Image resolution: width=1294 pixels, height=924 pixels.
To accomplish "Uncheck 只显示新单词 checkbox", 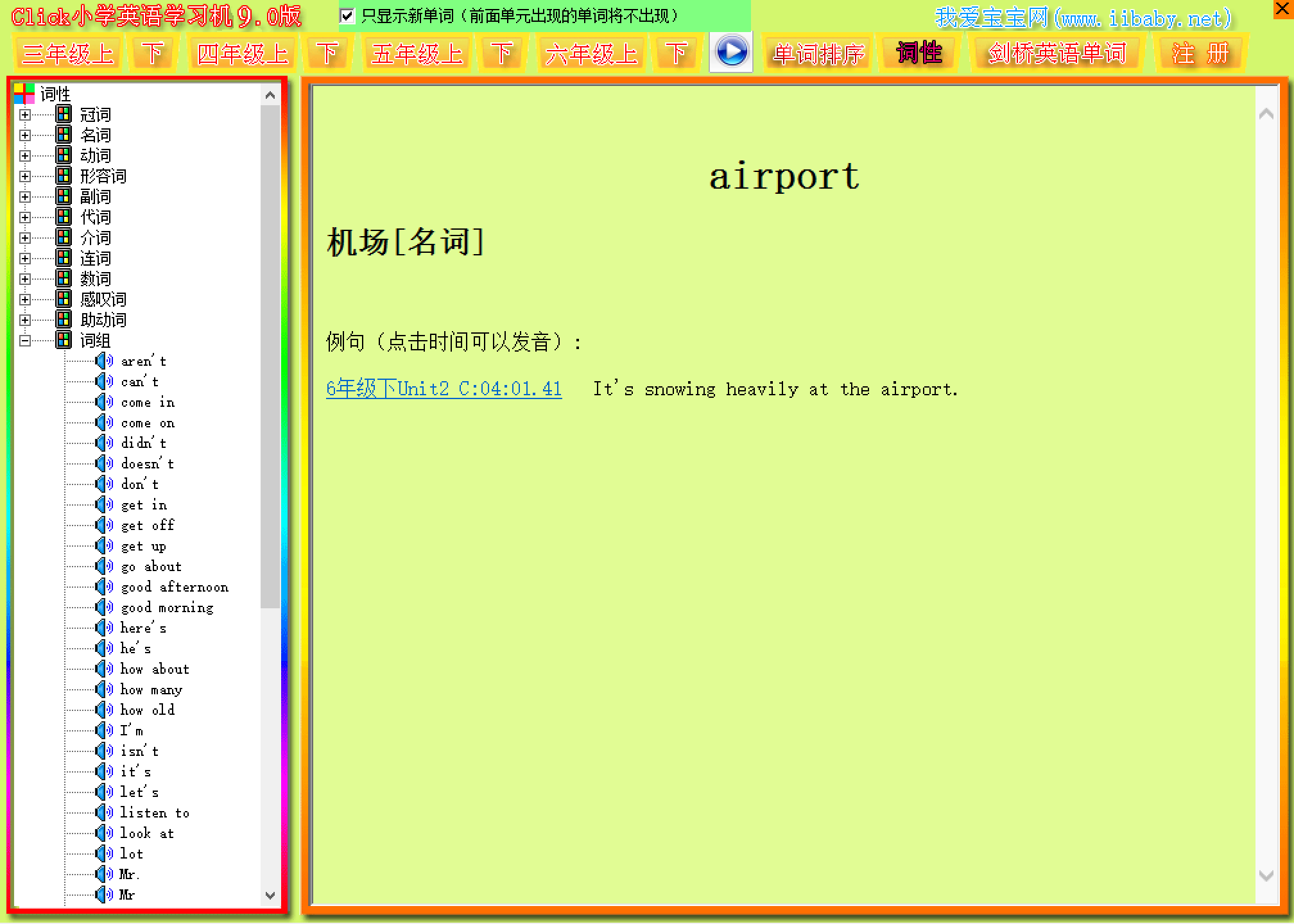I will (x=347, y=16).
